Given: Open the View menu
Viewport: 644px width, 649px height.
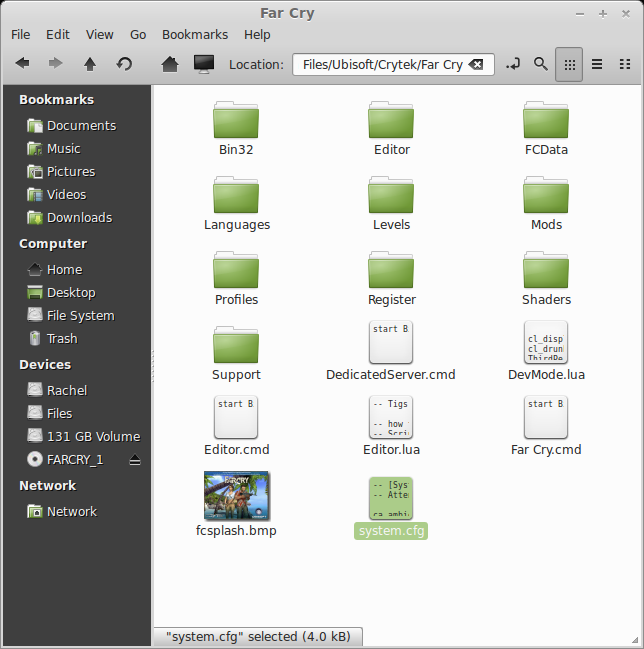Looking at the screenshot, I should pyautogui.click(x=99, y=35).
